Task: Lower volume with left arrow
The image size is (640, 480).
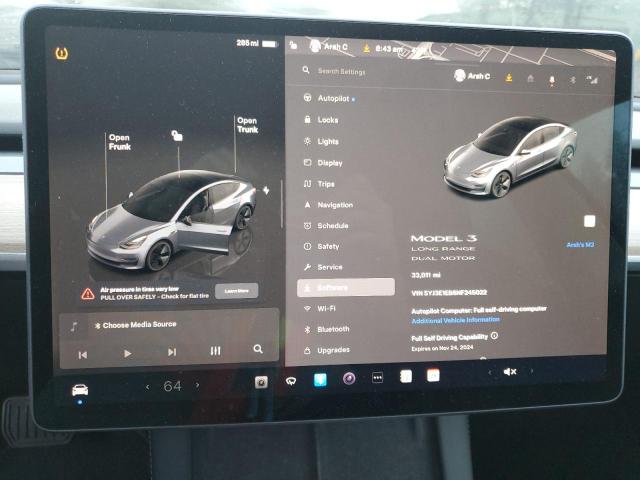Action: coord(490,372)
